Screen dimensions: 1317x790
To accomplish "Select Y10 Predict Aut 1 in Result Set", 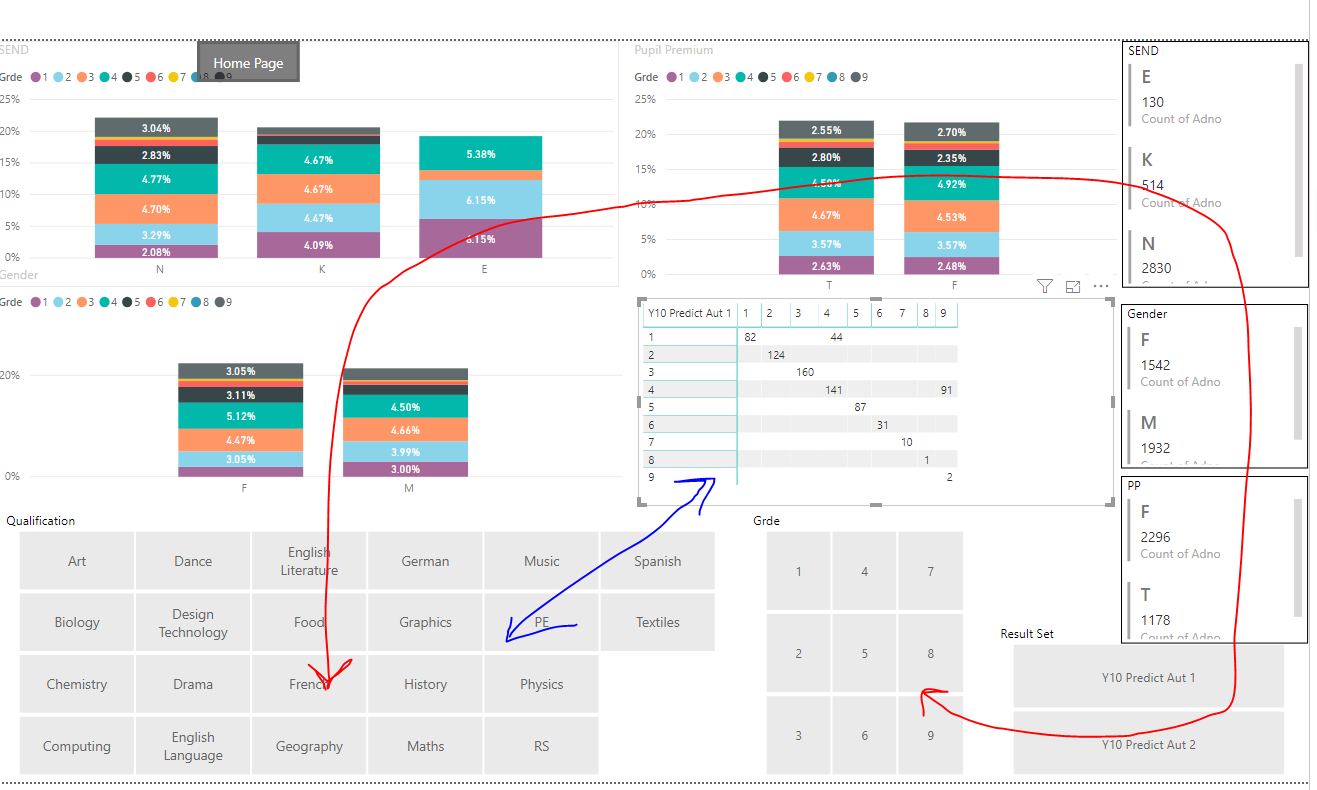I will pos(1148,677).
